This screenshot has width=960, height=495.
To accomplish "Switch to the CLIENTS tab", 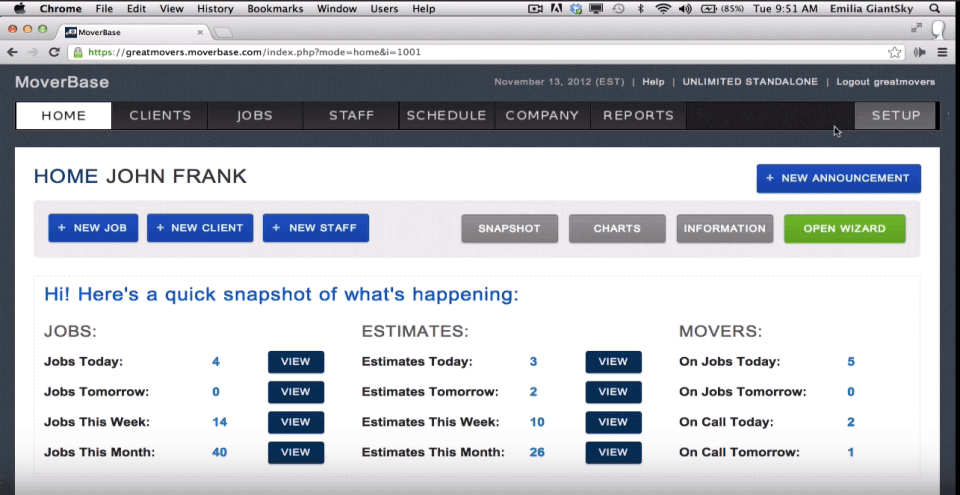I will point(160,115).
